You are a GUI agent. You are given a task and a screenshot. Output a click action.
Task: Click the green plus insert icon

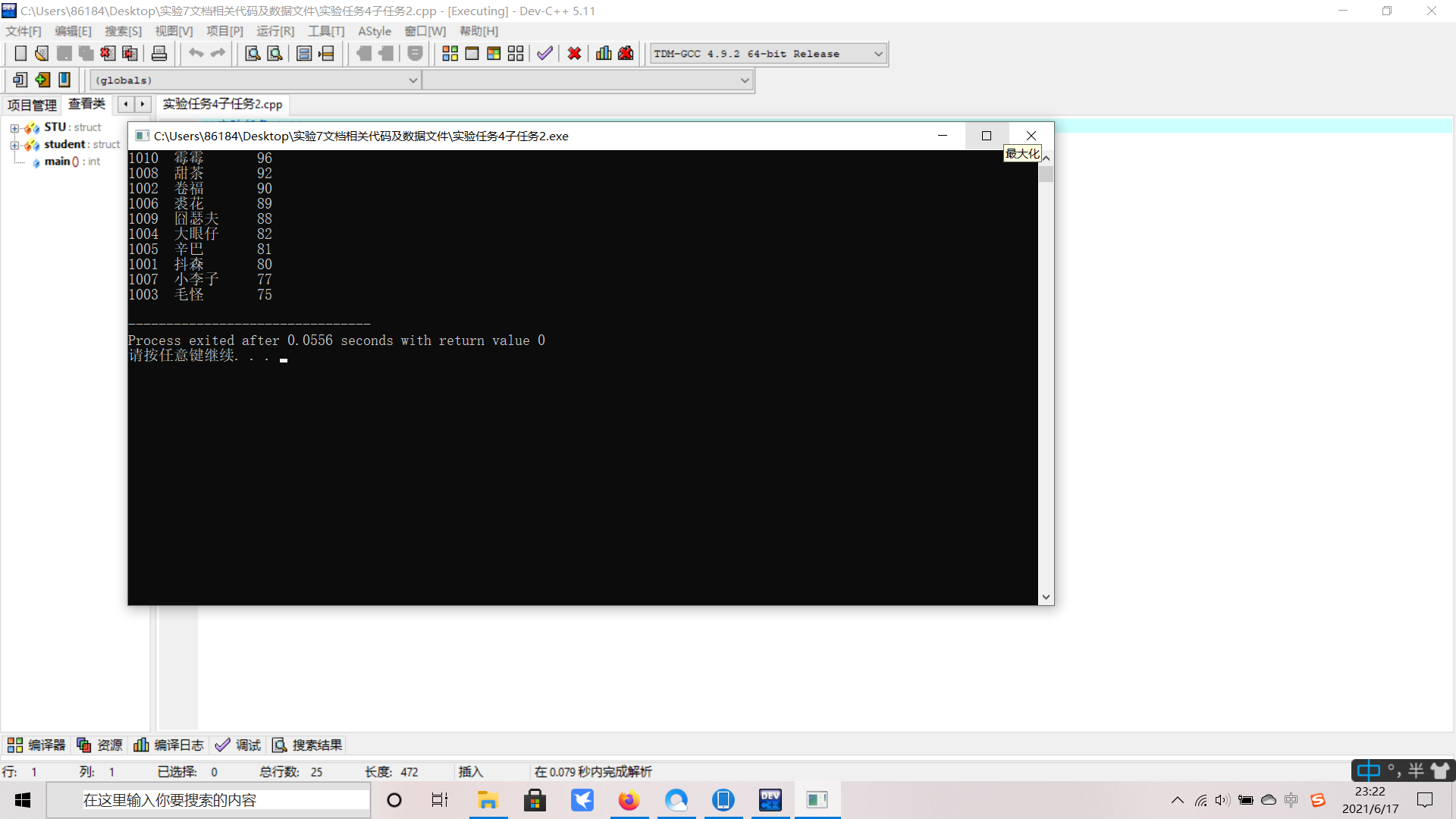42,80
